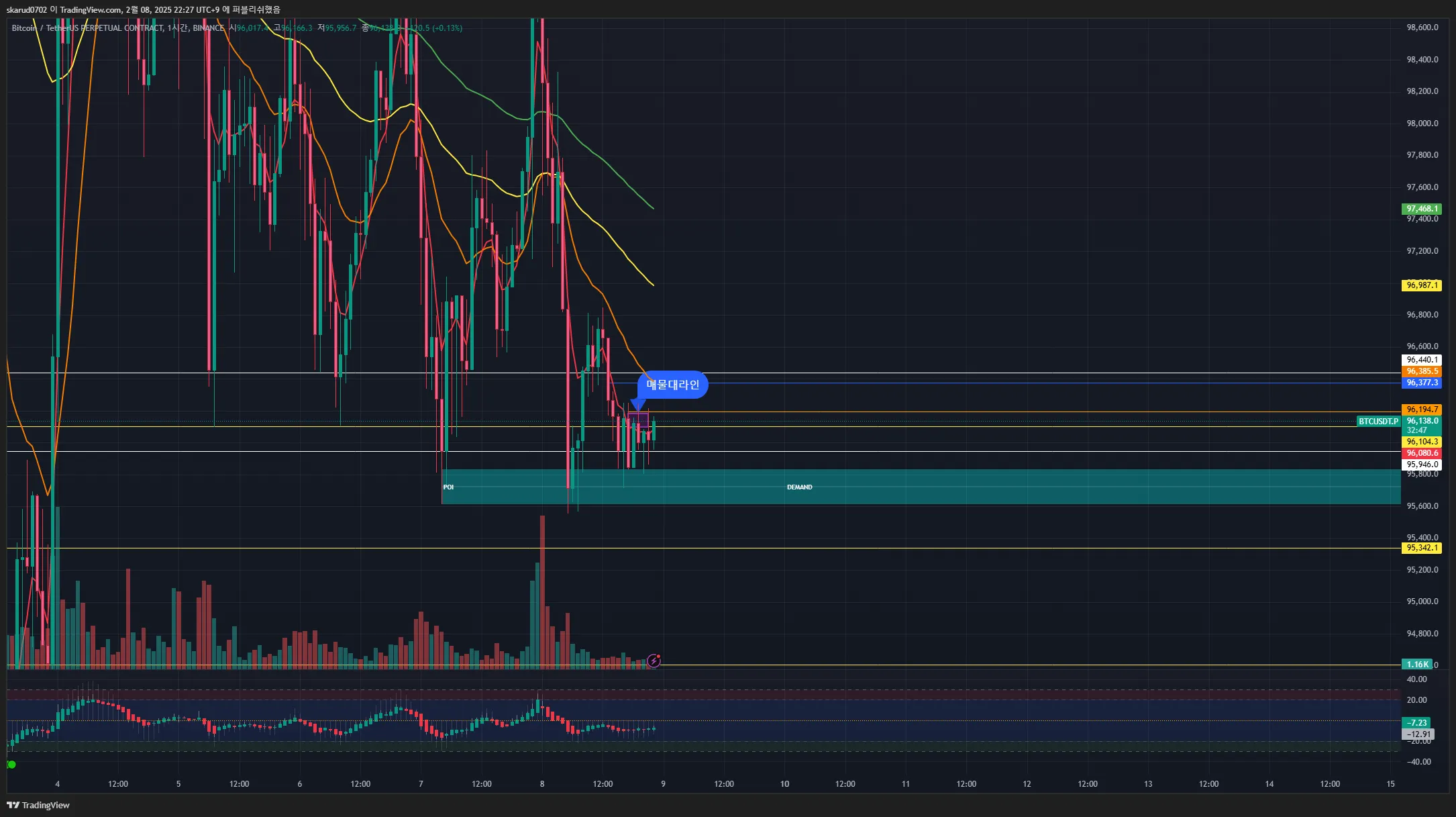Click the yellow 95,342.1 price label
This screenshot has width=1456, height=817.
pyautogui.click(x=1422, y=548)
